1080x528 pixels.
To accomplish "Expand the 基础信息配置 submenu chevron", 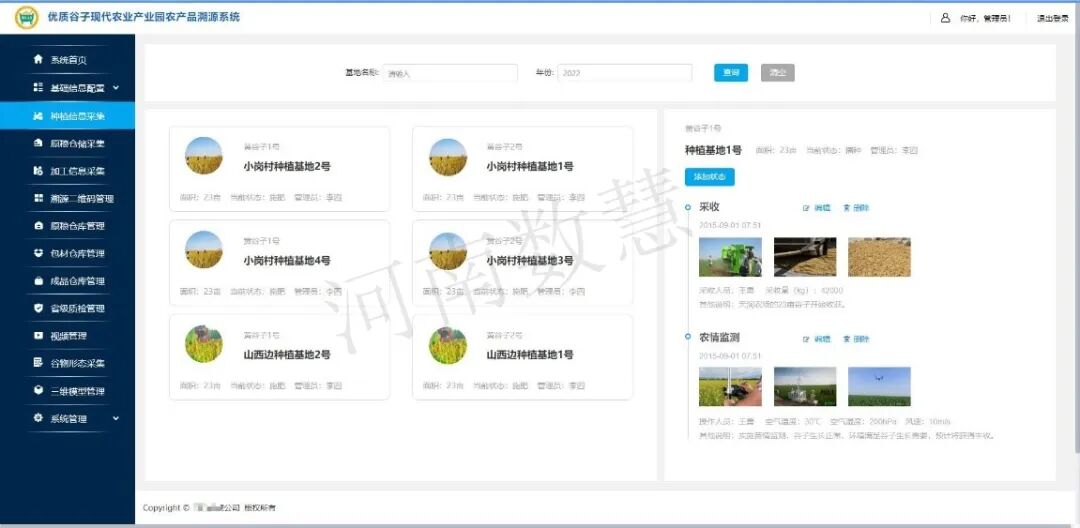I will (x=116, y=87).
